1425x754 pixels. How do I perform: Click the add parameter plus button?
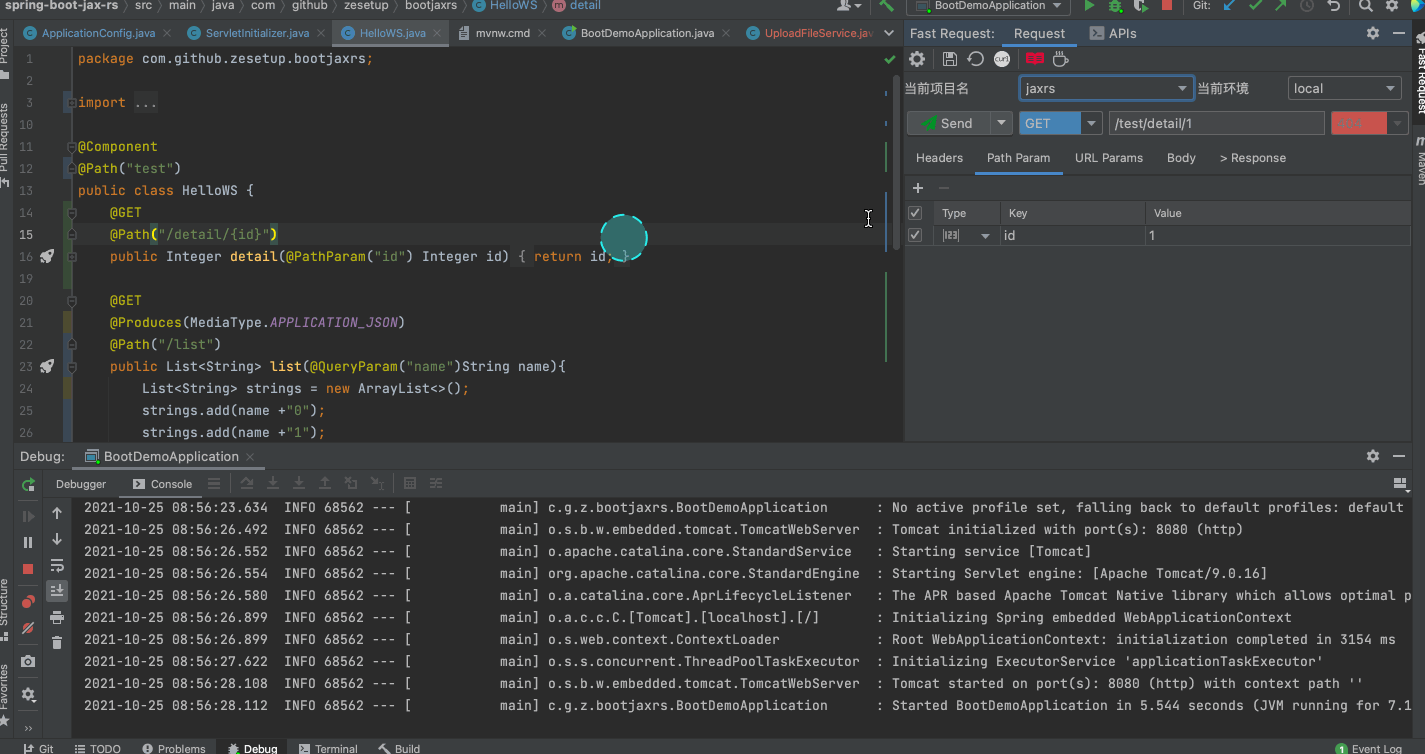[918, 188]
